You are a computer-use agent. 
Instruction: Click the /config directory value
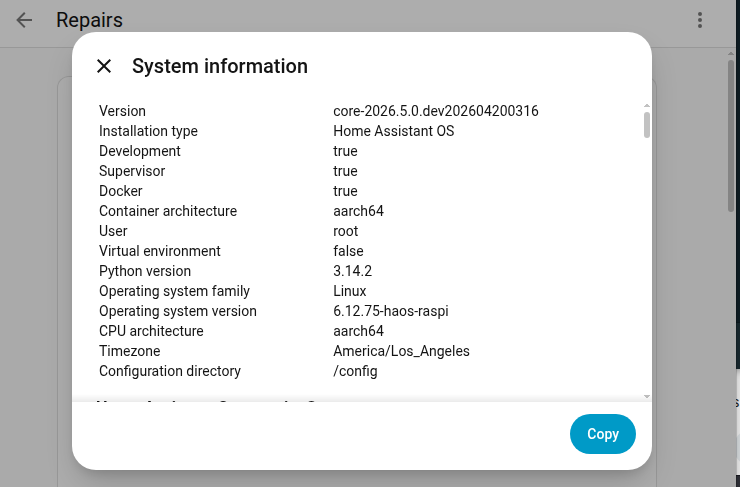pos(355,371)
